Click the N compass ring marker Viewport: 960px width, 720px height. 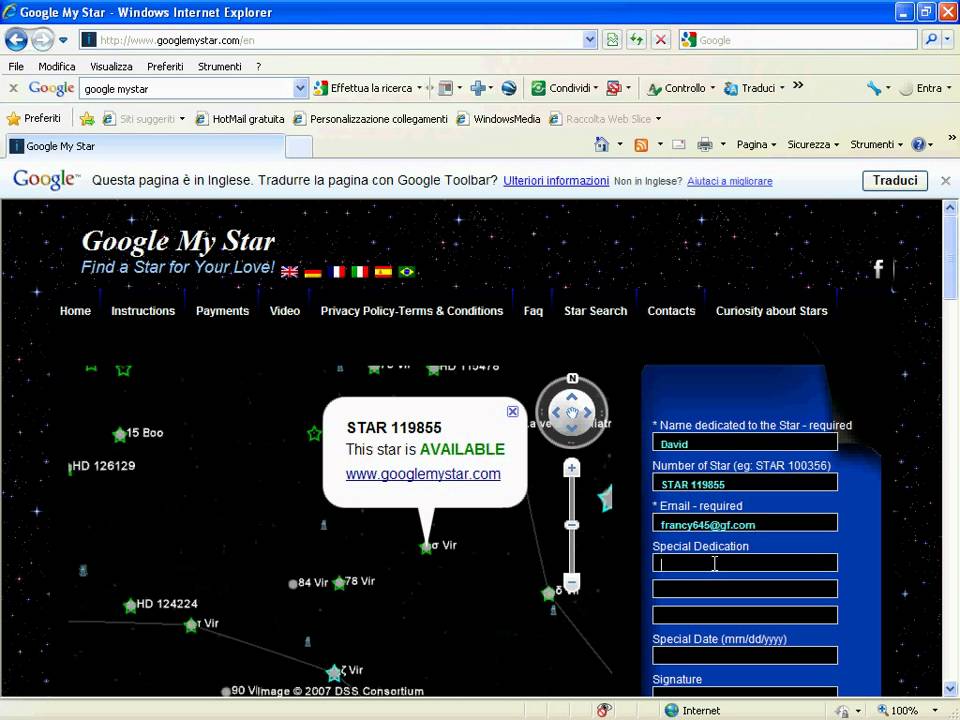click(x=572, y=378)
